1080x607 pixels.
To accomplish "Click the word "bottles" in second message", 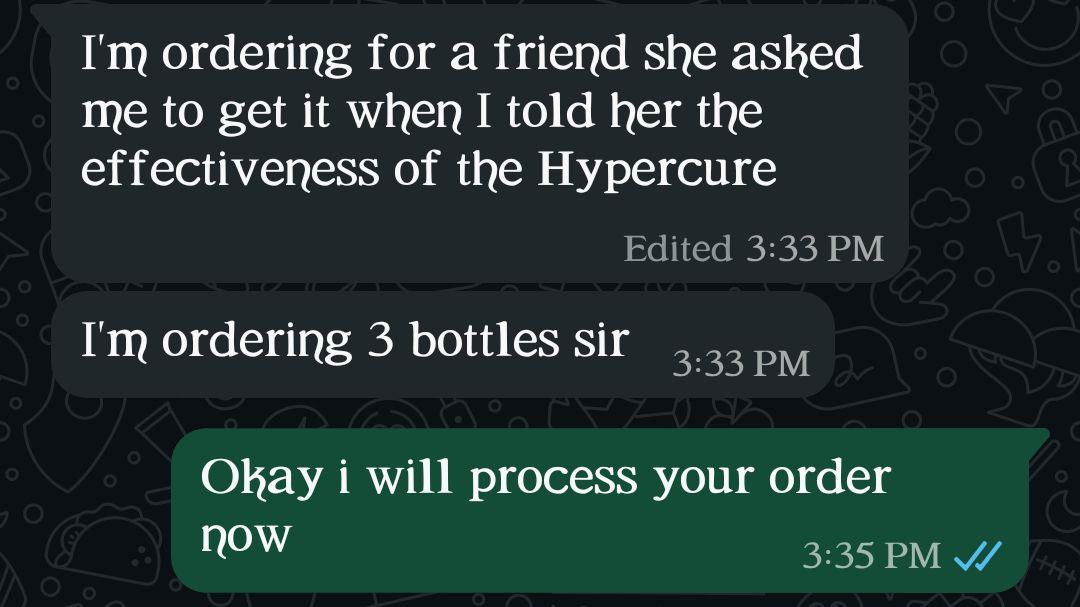I will point(484,340).
